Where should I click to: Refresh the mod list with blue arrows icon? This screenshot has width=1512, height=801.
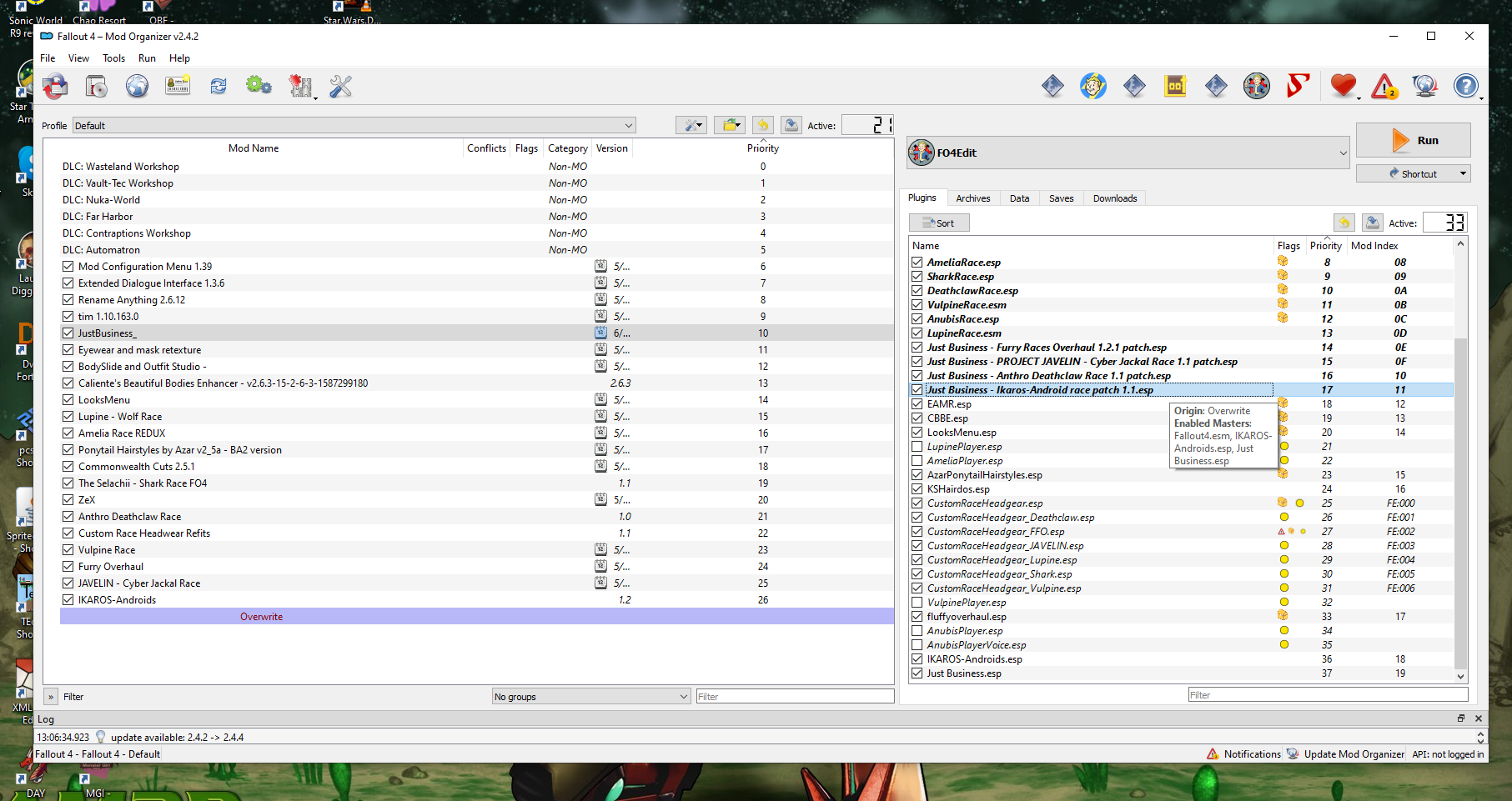tap(219, 86)
